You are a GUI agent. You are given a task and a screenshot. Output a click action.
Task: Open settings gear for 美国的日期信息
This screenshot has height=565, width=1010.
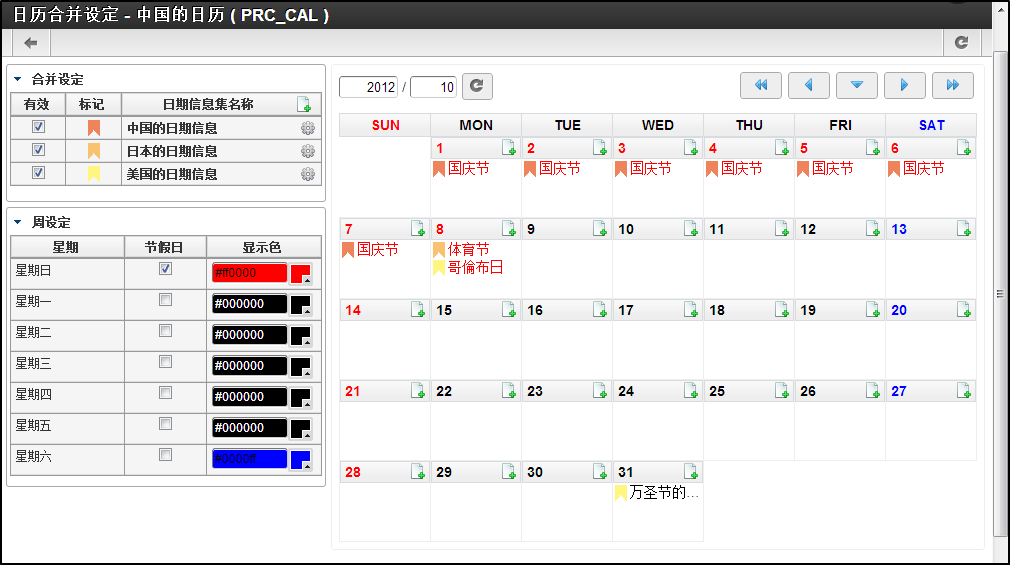pyautogui.click(x=308, y=175)
